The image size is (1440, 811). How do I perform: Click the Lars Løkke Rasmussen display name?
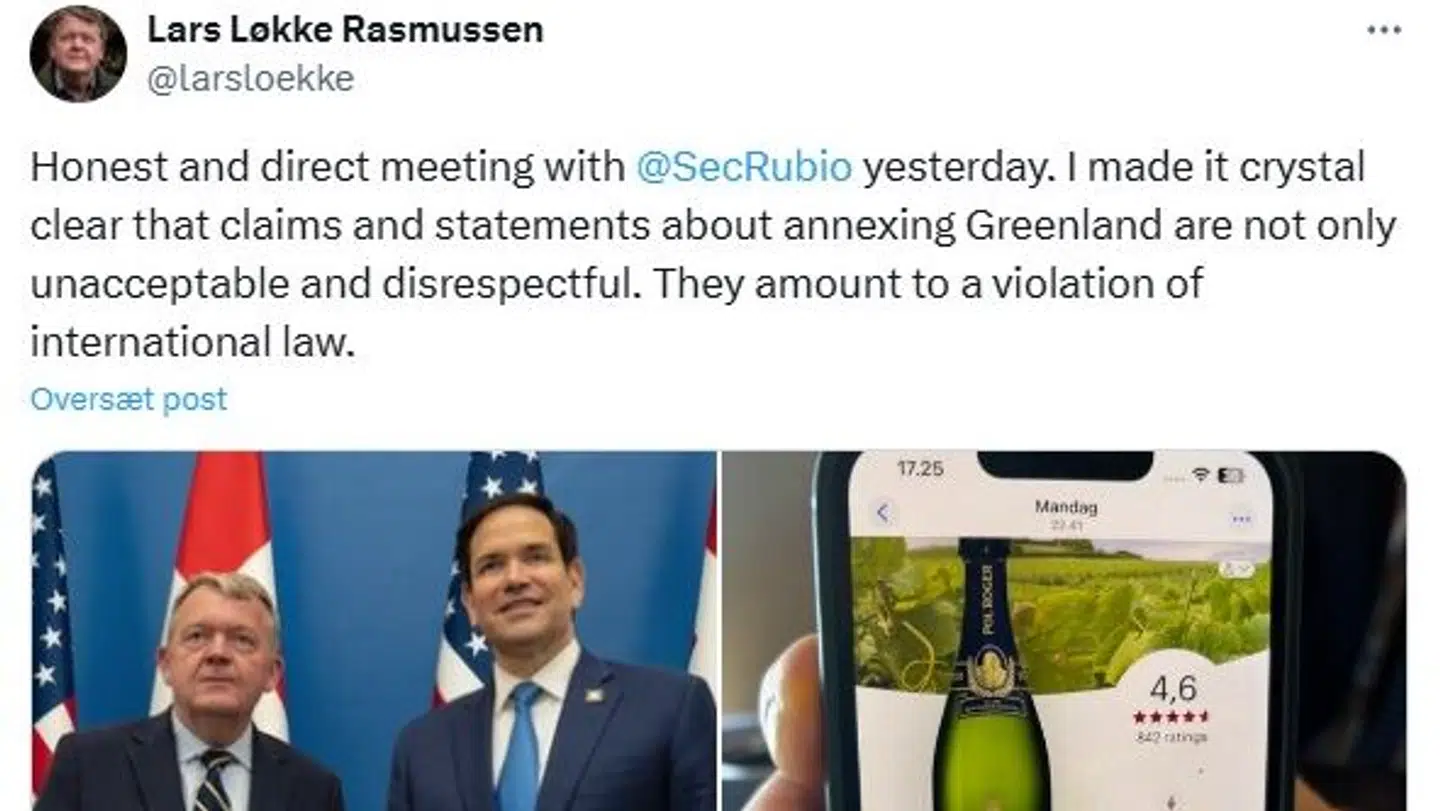[345, 30]
